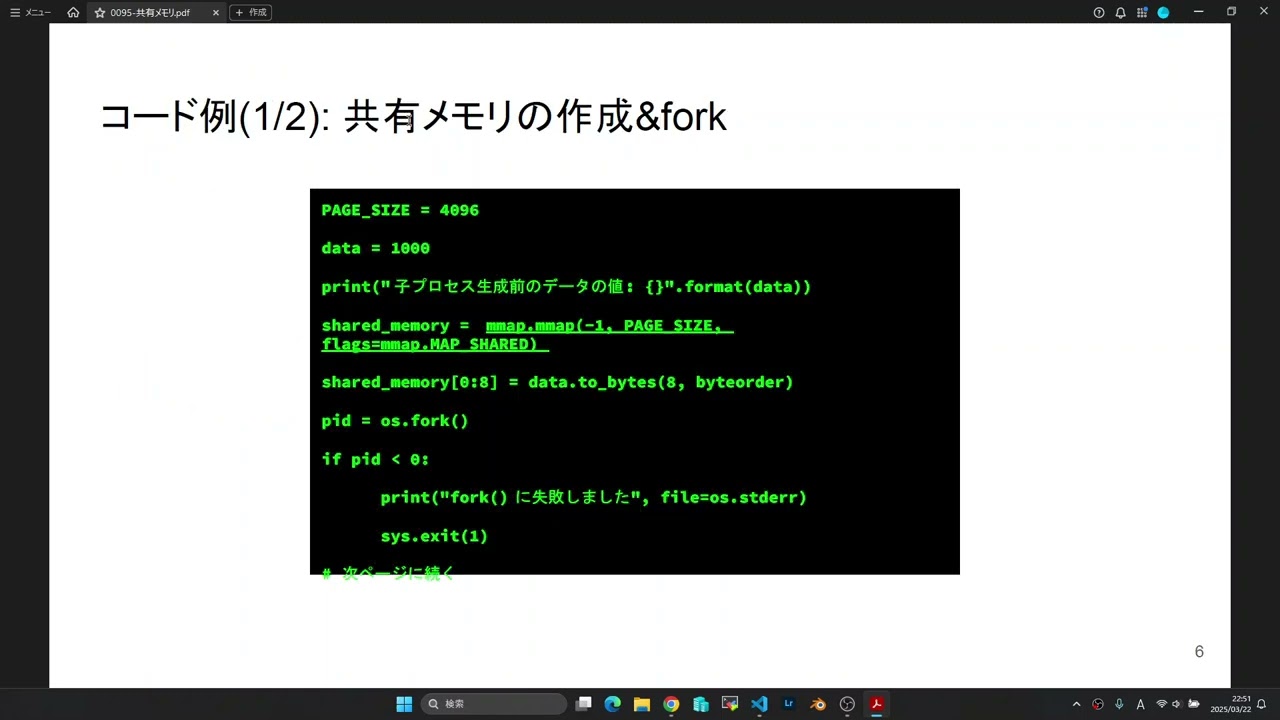Open the Windows notification bell

pyautogui.click(x=1262, y=704)
